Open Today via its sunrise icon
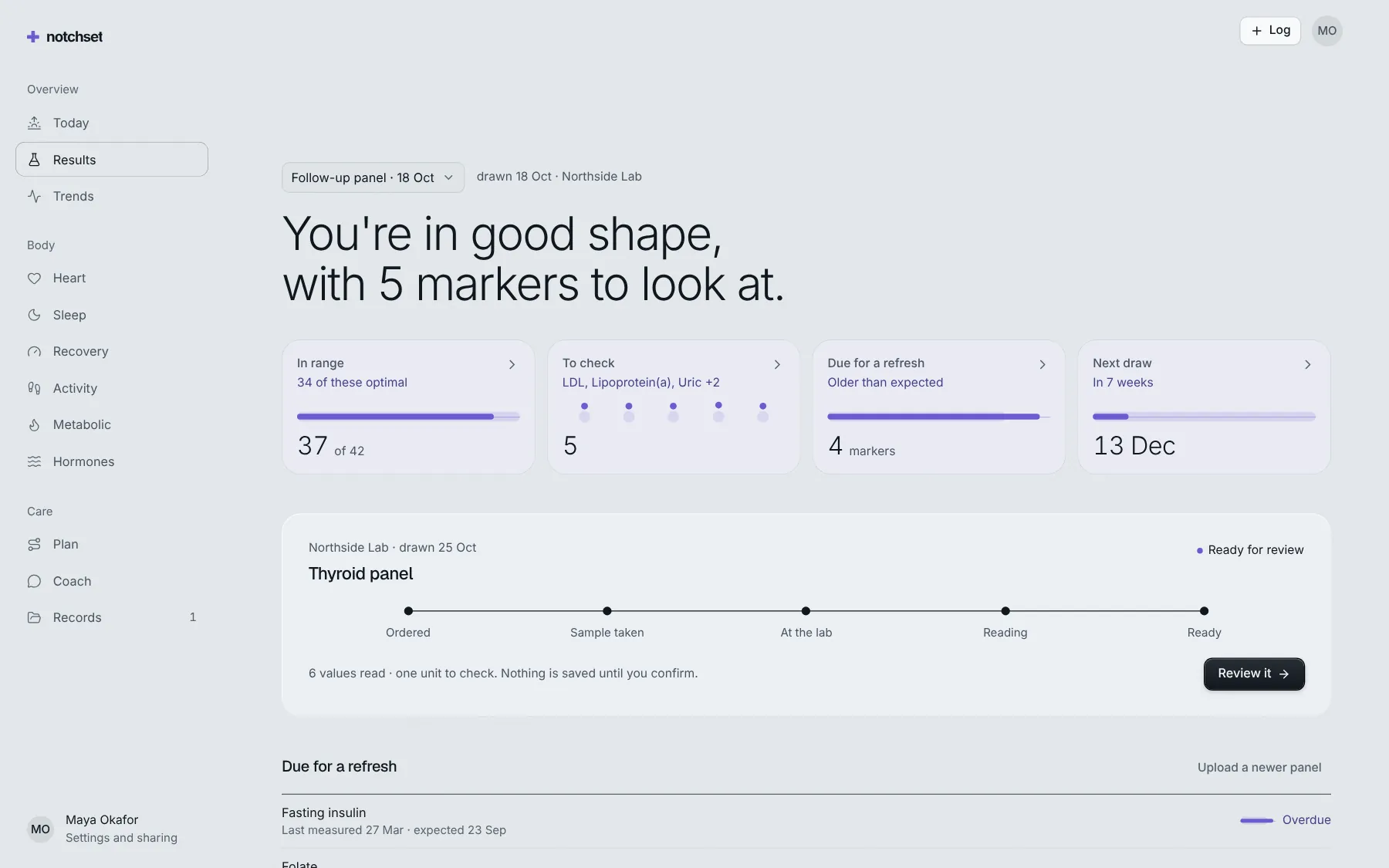The image size is (1389, 868). (x=34, y=123)
